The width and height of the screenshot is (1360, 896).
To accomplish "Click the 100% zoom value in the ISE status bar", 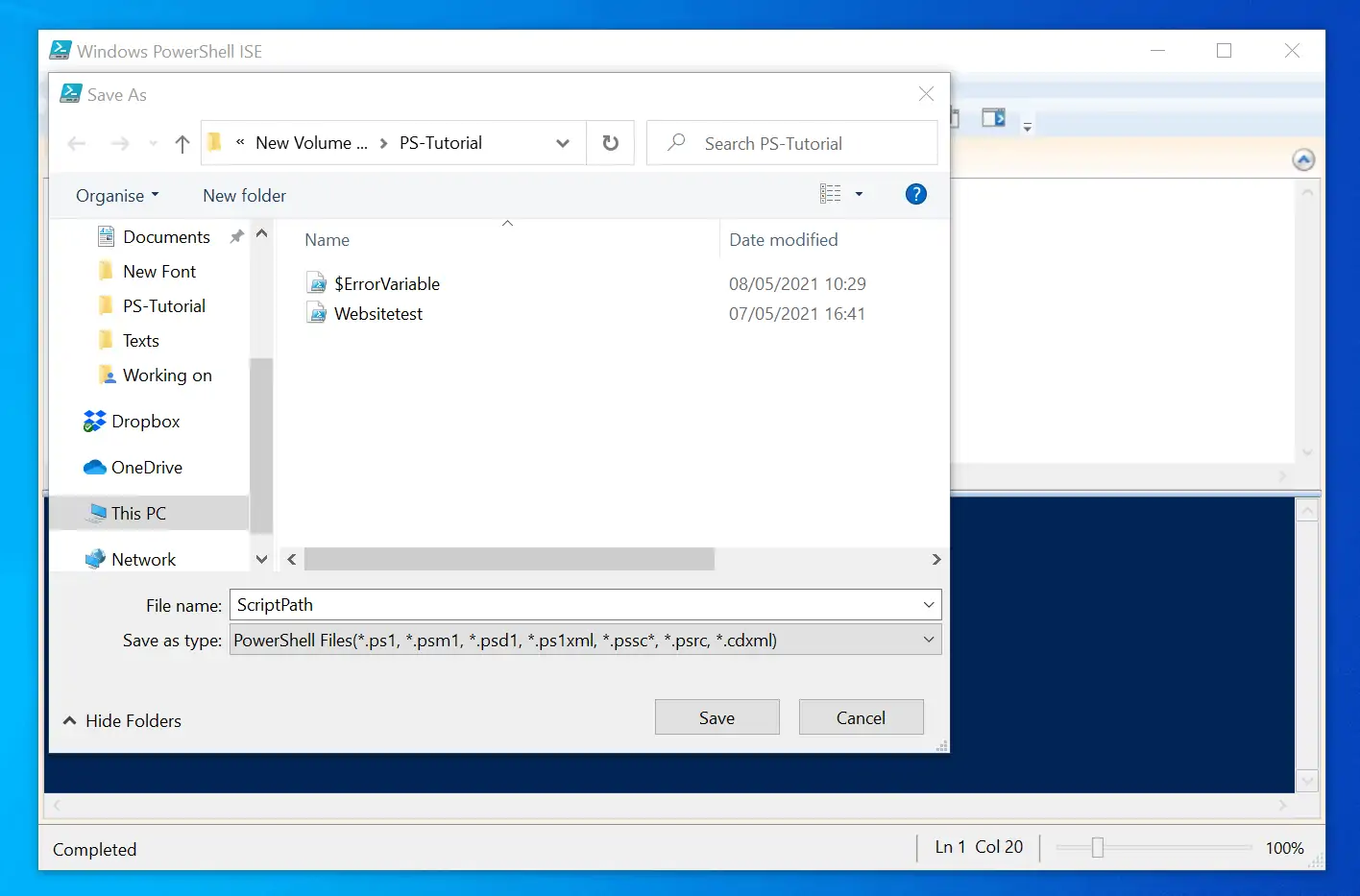I will [1284, 848].
